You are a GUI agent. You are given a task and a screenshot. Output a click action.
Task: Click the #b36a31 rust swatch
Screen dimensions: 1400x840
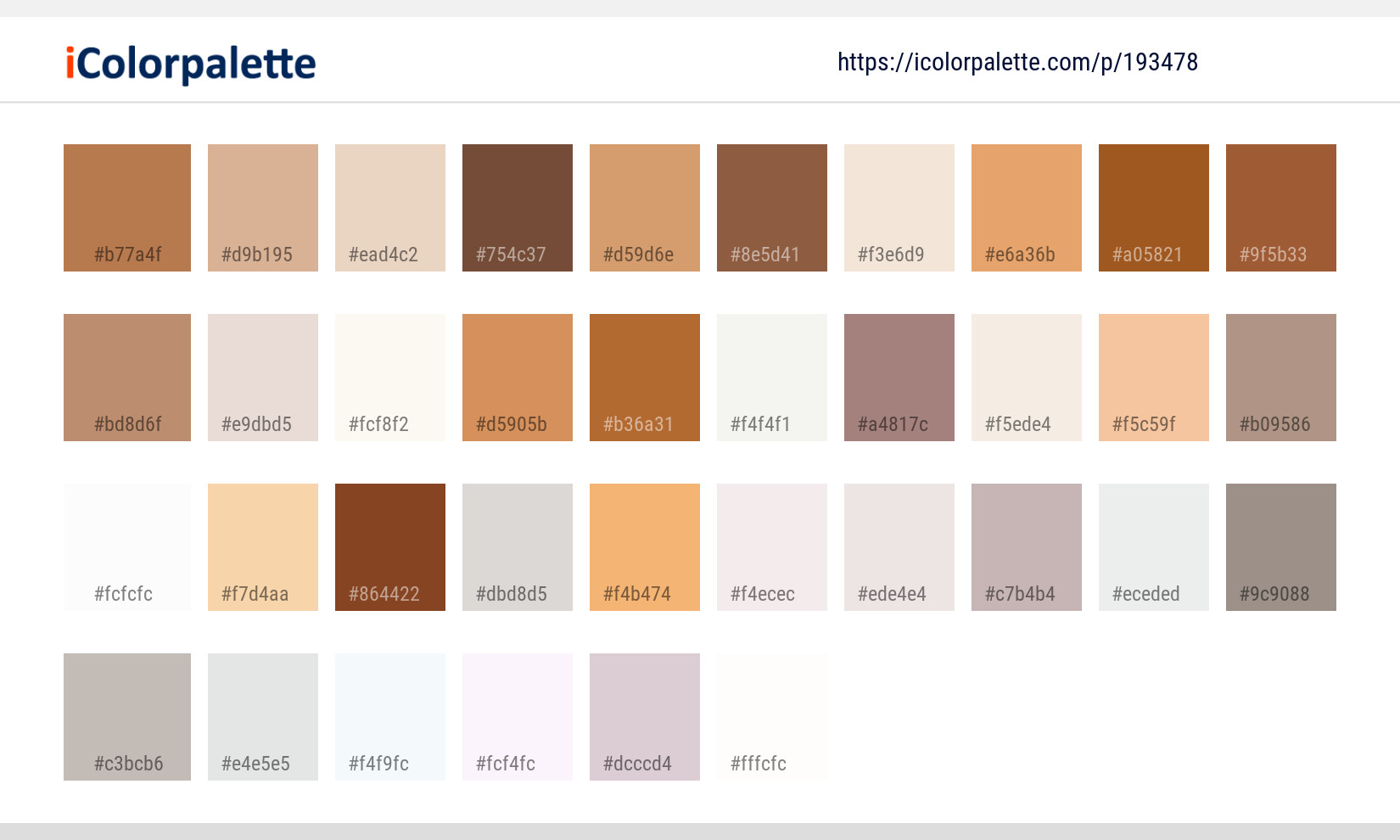[x=644, y=377]
